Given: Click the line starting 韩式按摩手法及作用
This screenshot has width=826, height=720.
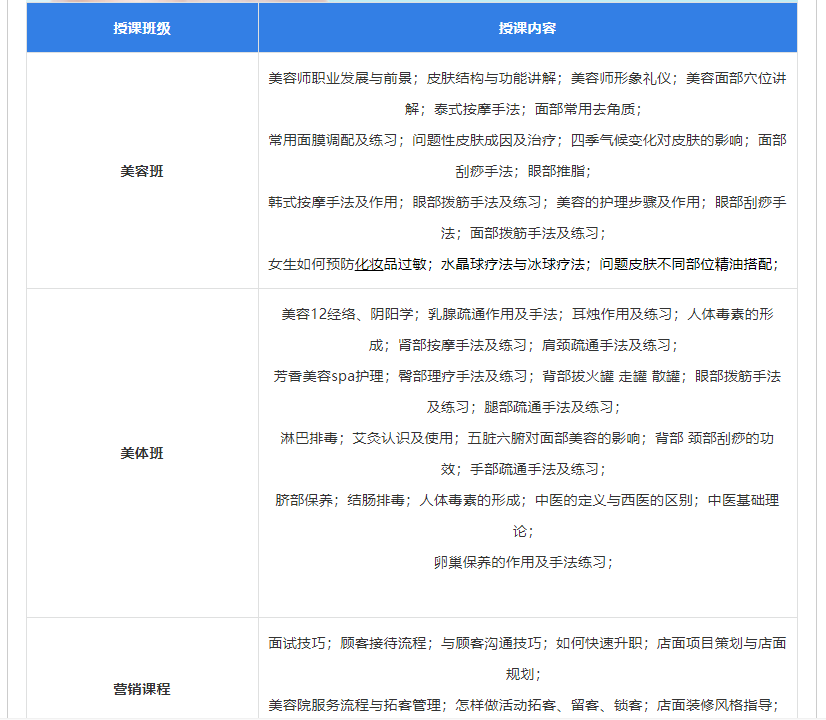Looking at the screenshot, I should click(x=527, y=202).
